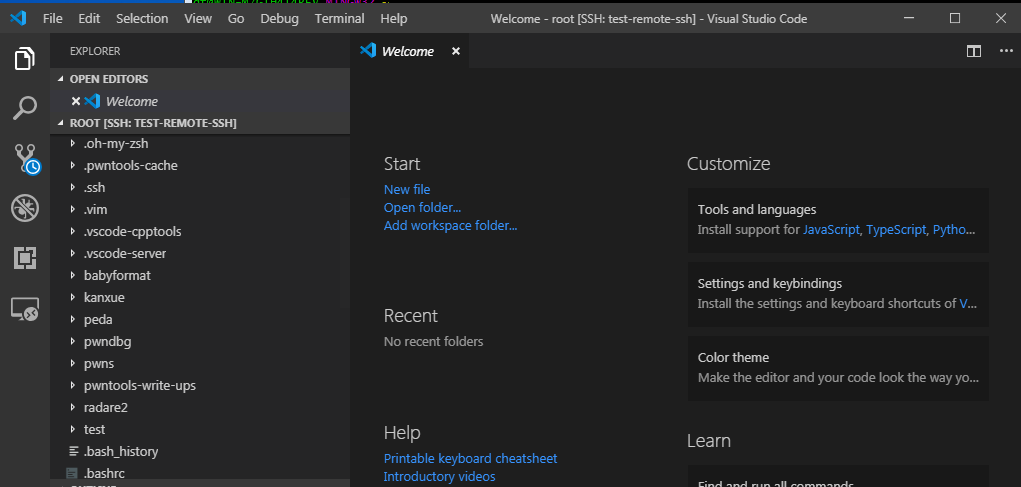Click the .bash_history file icon
The image size is (1021, 487).
click(74, 451)
